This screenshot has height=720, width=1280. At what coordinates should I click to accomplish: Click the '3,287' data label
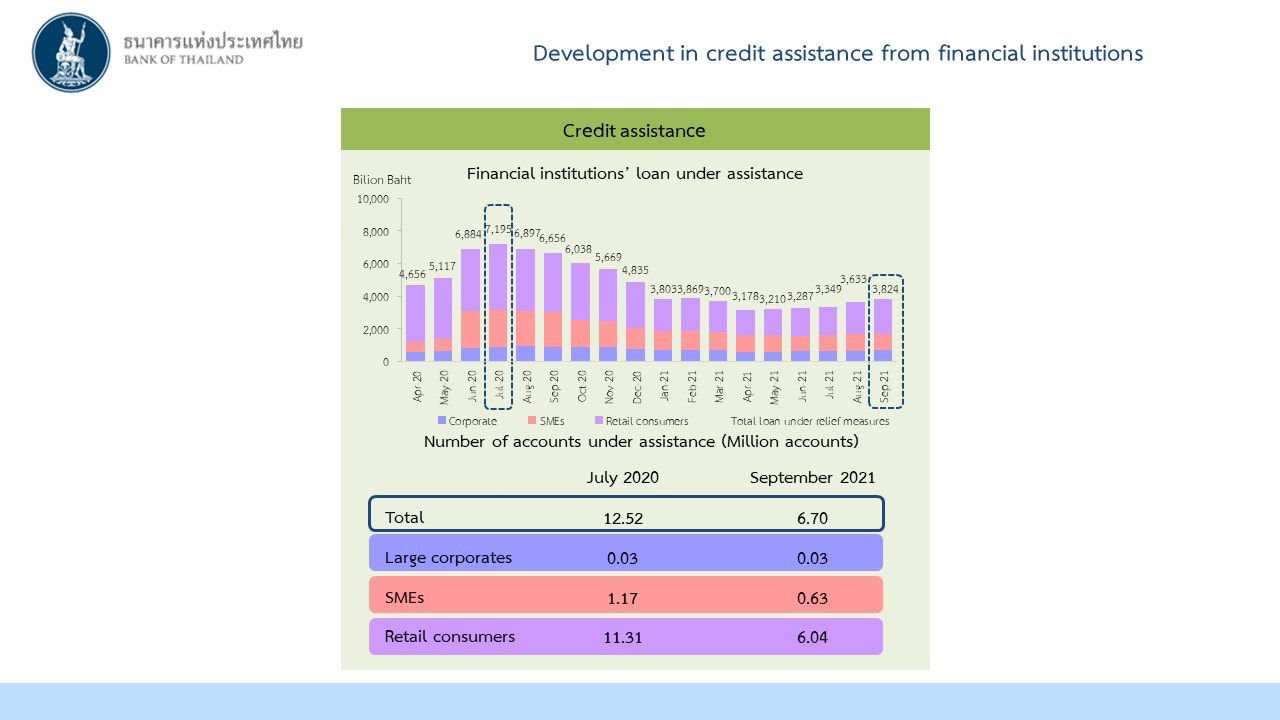coord(800,297)
